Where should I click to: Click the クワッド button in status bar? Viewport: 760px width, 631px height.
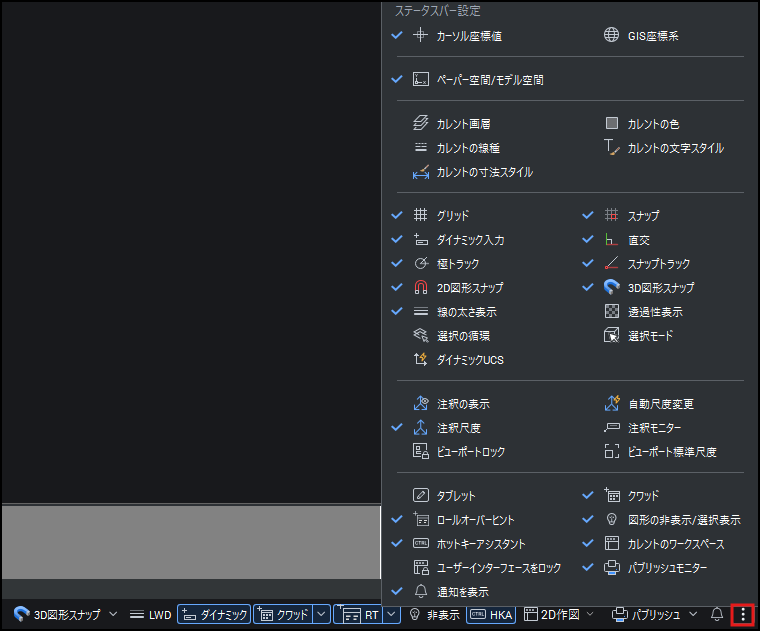283,615
